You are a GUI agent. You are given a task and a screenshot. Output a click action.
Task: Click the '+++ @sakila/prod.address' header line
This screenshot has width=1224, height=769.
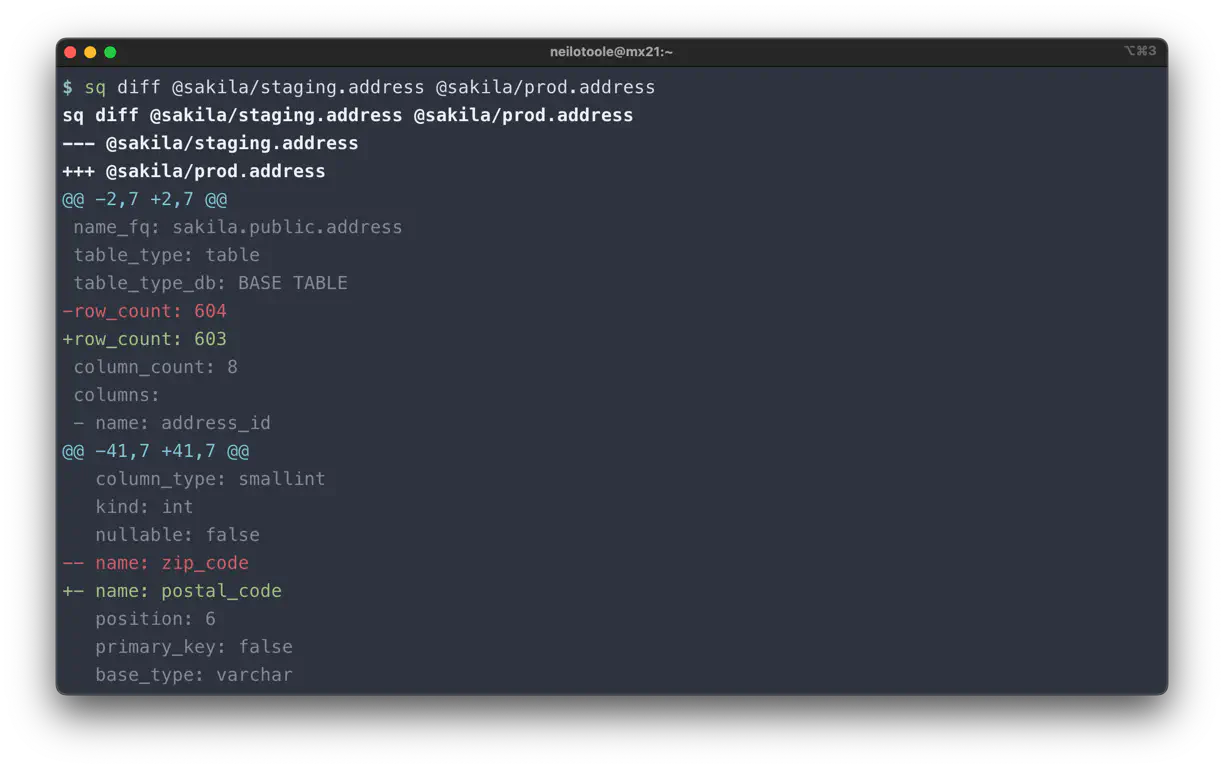coord(194,171)
